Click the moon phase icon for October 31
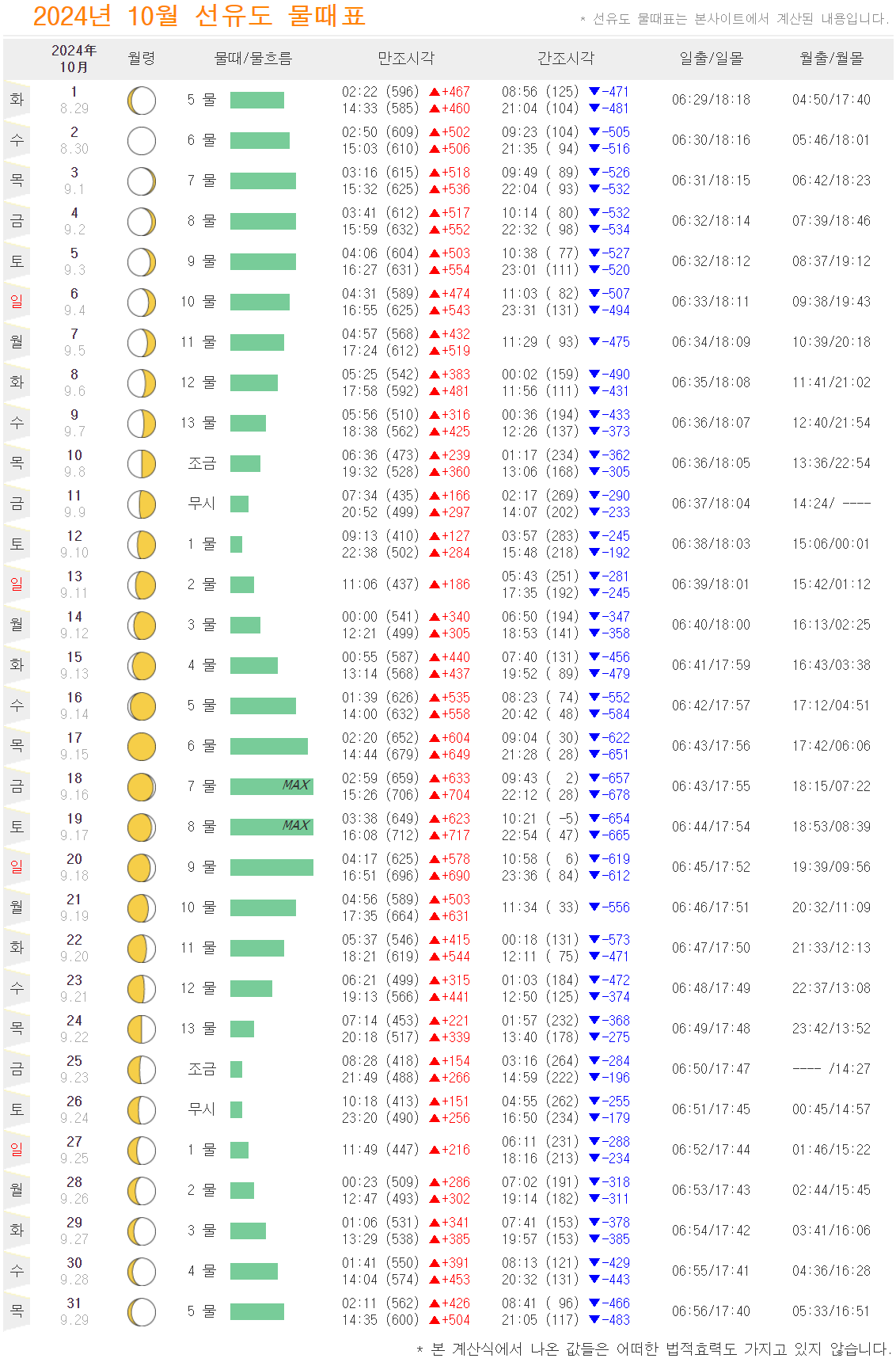This screenshot has width=896, height=1362. [x=142, y=1312]
